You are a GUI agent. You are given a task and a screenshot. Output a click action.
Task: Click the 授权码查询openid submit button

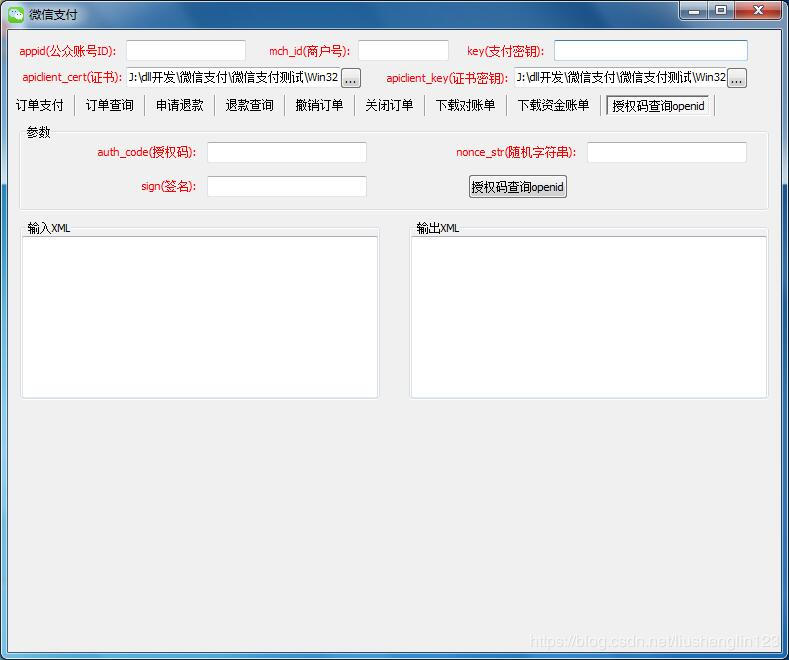coord(518,187)
